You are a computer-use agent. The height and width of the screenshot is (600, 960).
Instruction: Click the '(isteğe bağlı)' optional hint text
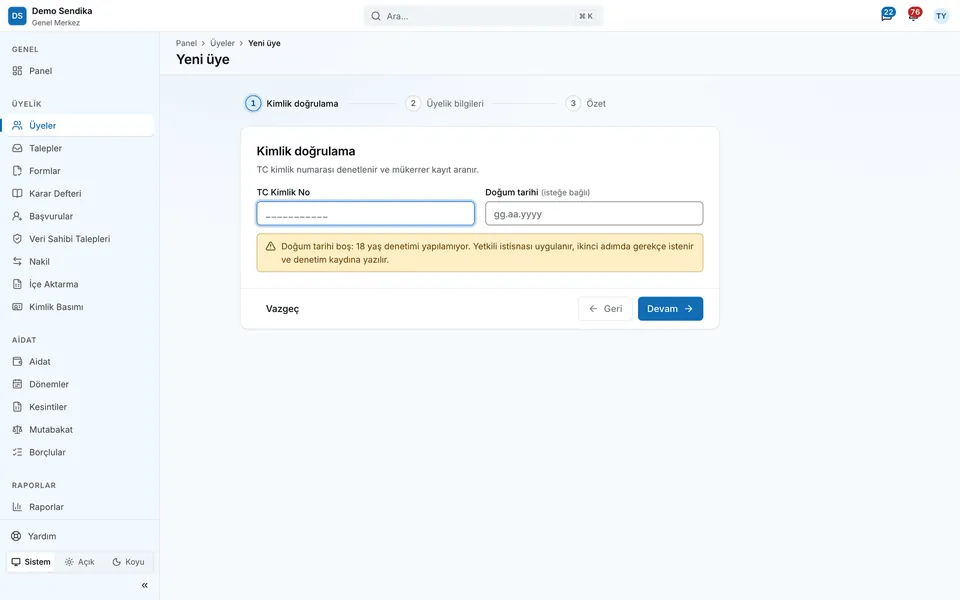pos(566,193)
